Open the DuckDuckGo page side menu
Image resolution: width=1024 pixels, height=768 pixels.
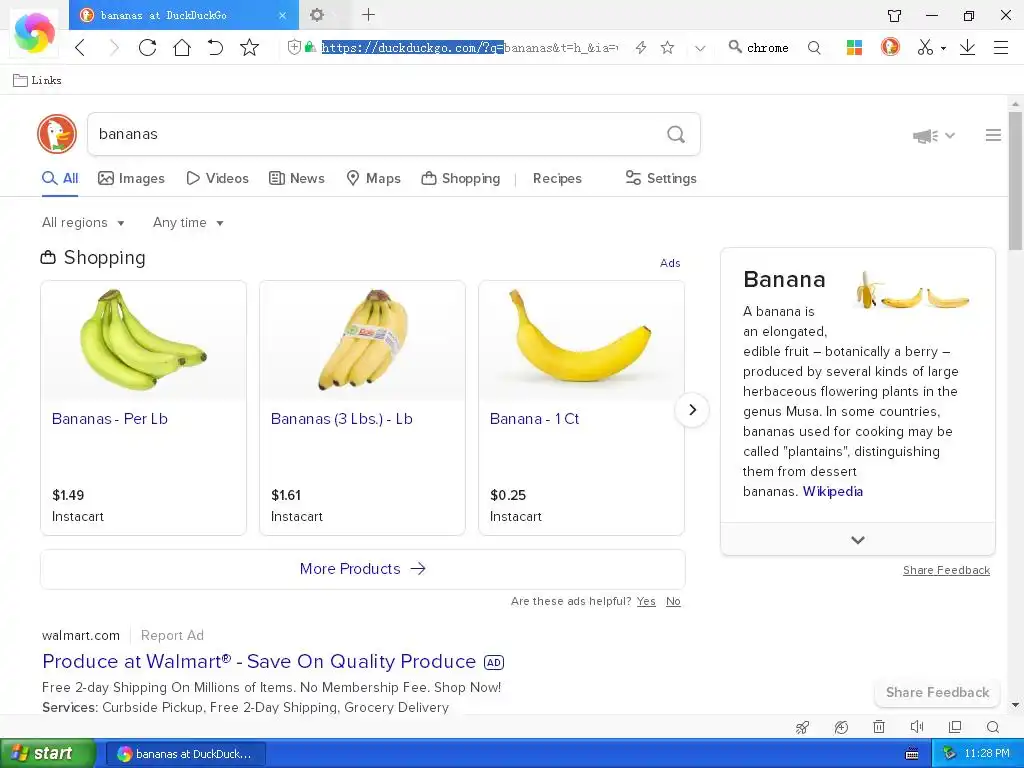[993, 135]
